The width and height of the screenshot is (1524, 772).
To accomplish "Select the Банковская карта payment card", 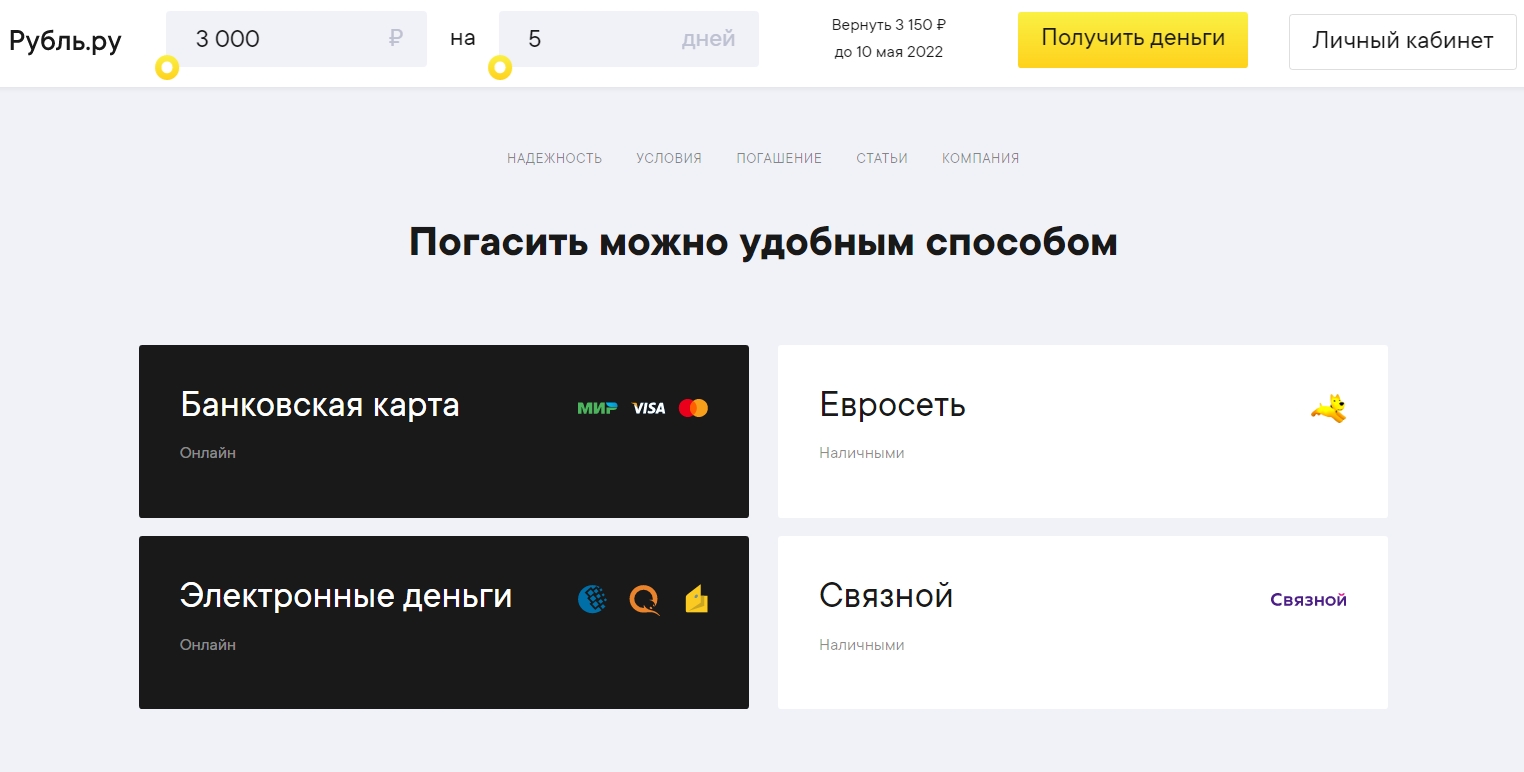I will [x=444, y=431].
